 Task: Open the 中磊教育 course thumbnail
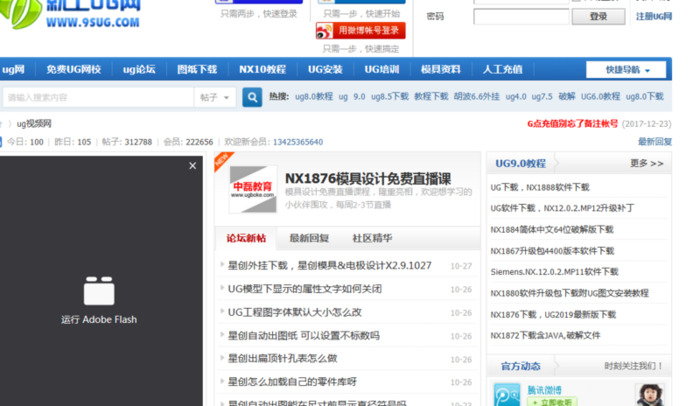(253, 189)
